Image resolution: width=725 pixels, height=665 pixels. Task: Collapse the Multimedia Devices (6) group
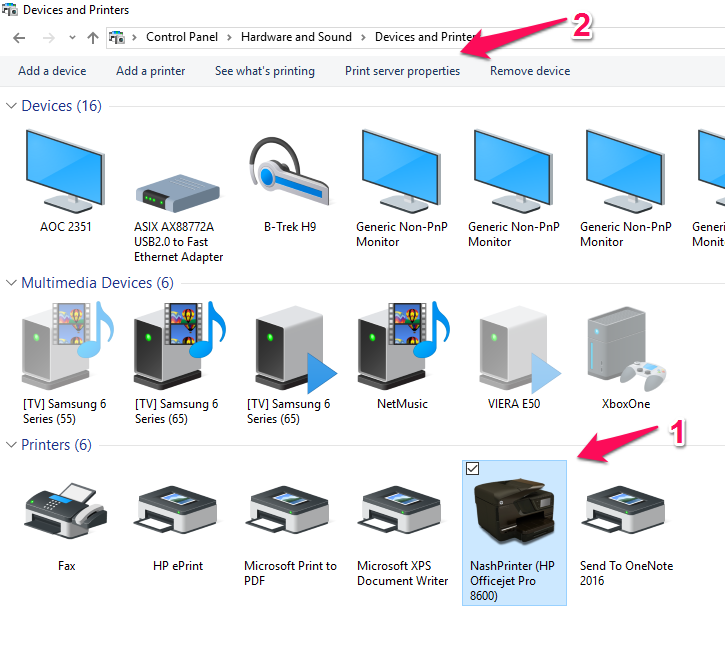[x=11, y=283]
